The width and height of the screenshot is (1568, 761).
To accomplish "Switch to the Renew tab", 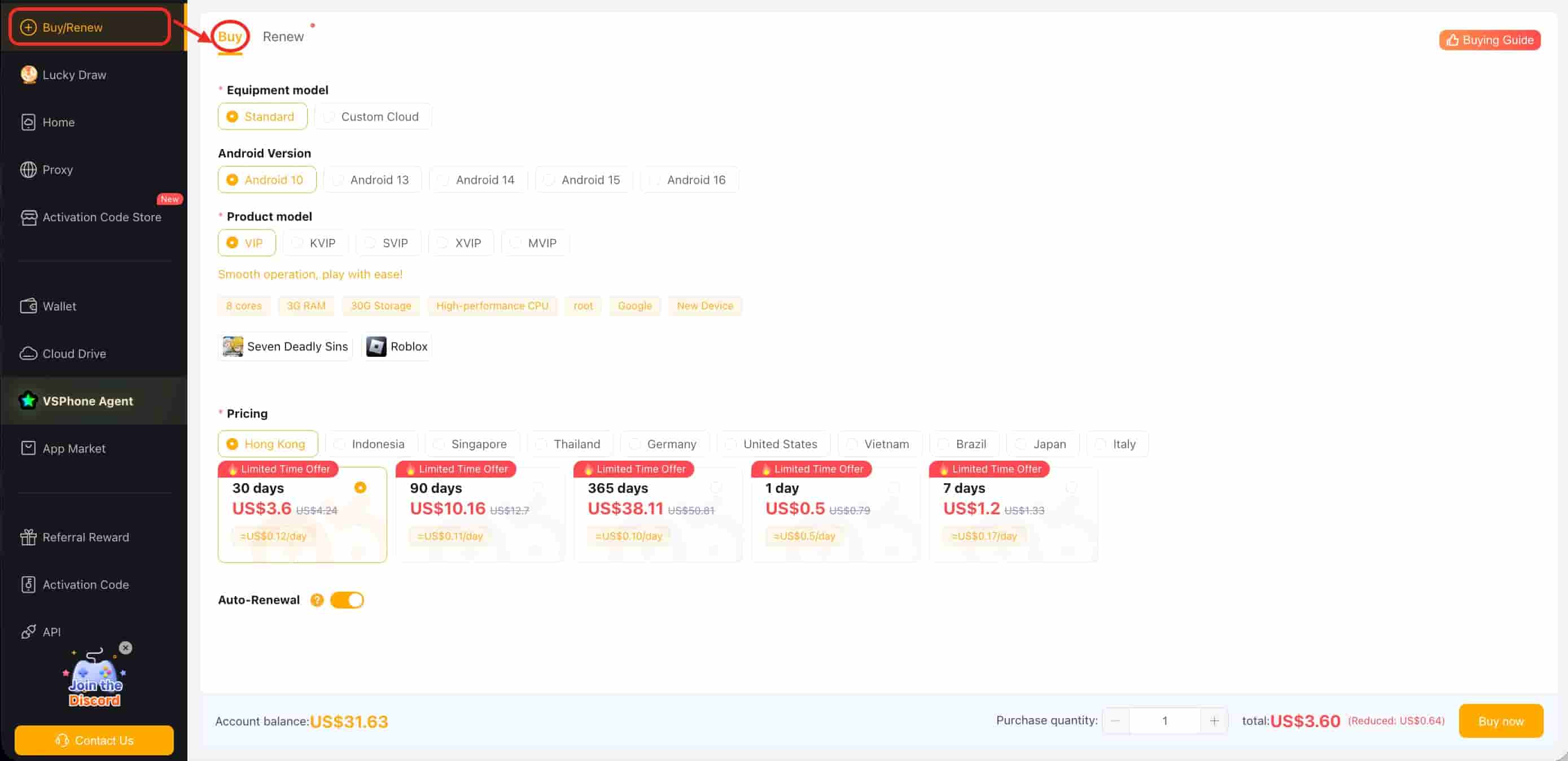I will pos(283,37).
